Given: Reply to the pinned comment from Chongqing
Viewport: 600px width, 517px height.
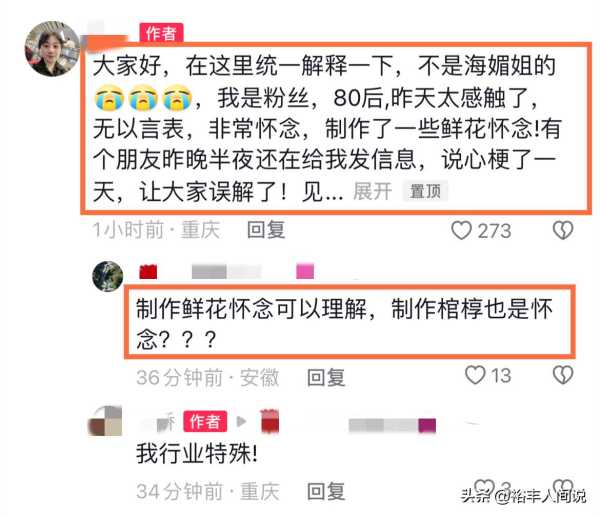Looking at the screenshot, I should 266,230.
